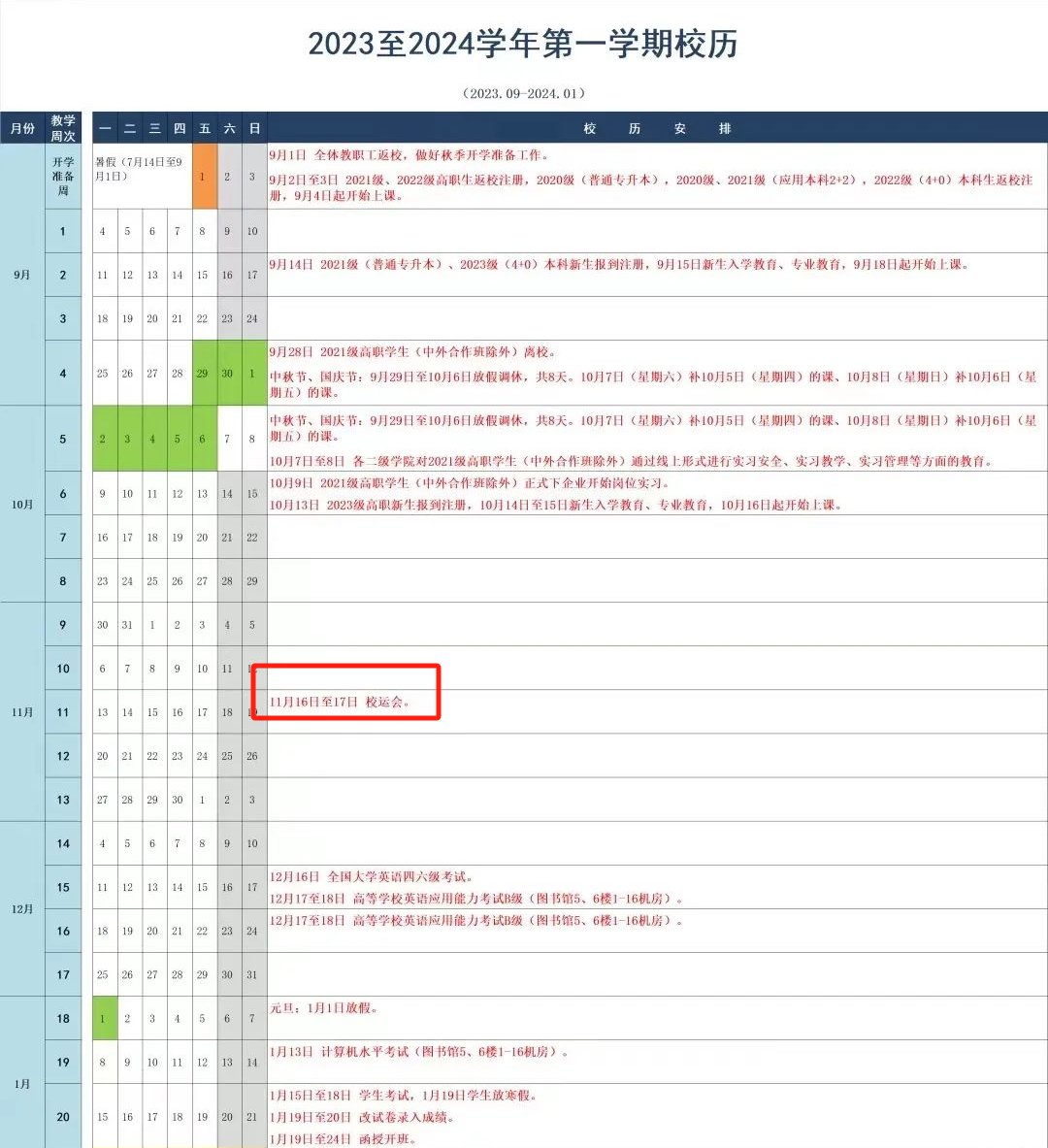This screenshot has height=1148, width=1048.
Task: Select teaching week number 20
Action: point(63,1117)
